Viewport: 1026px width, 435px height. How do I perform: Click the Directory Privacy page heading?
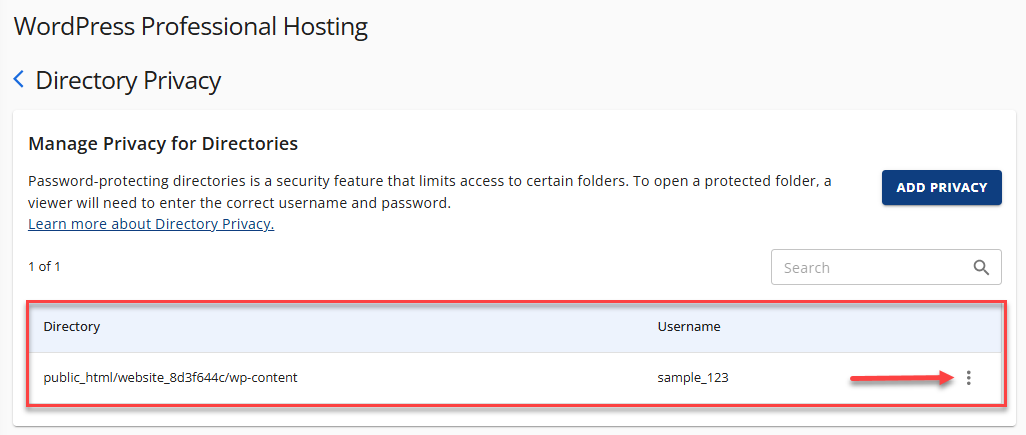(x=128, y=80)
